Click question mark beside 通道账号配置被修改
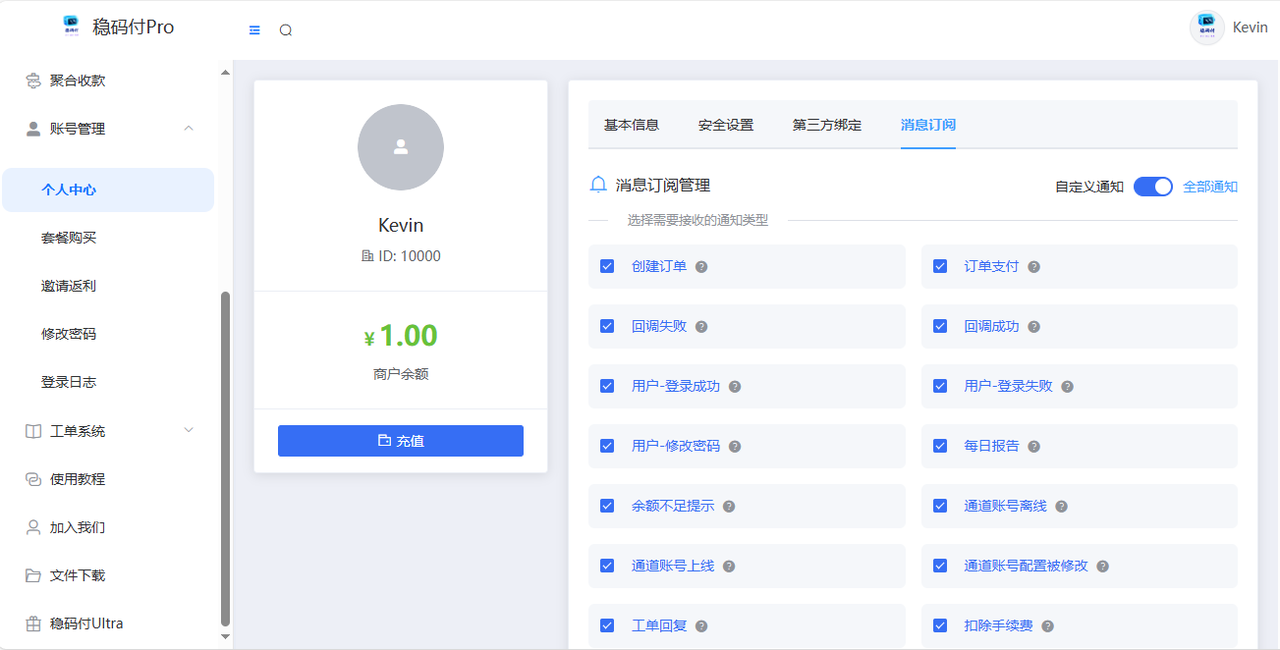Screen dimensions: 1280x650 [x=1102, y=566]
